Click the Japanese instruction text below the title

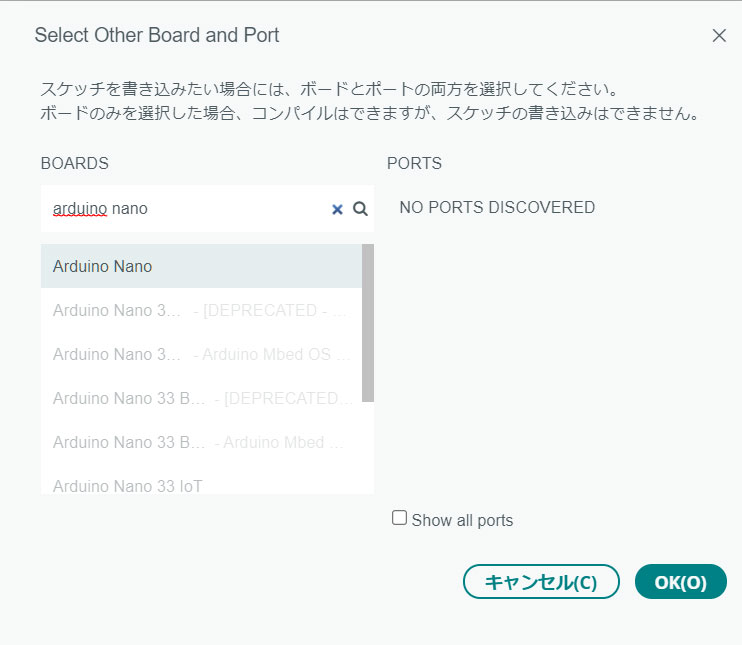[369, 101]
